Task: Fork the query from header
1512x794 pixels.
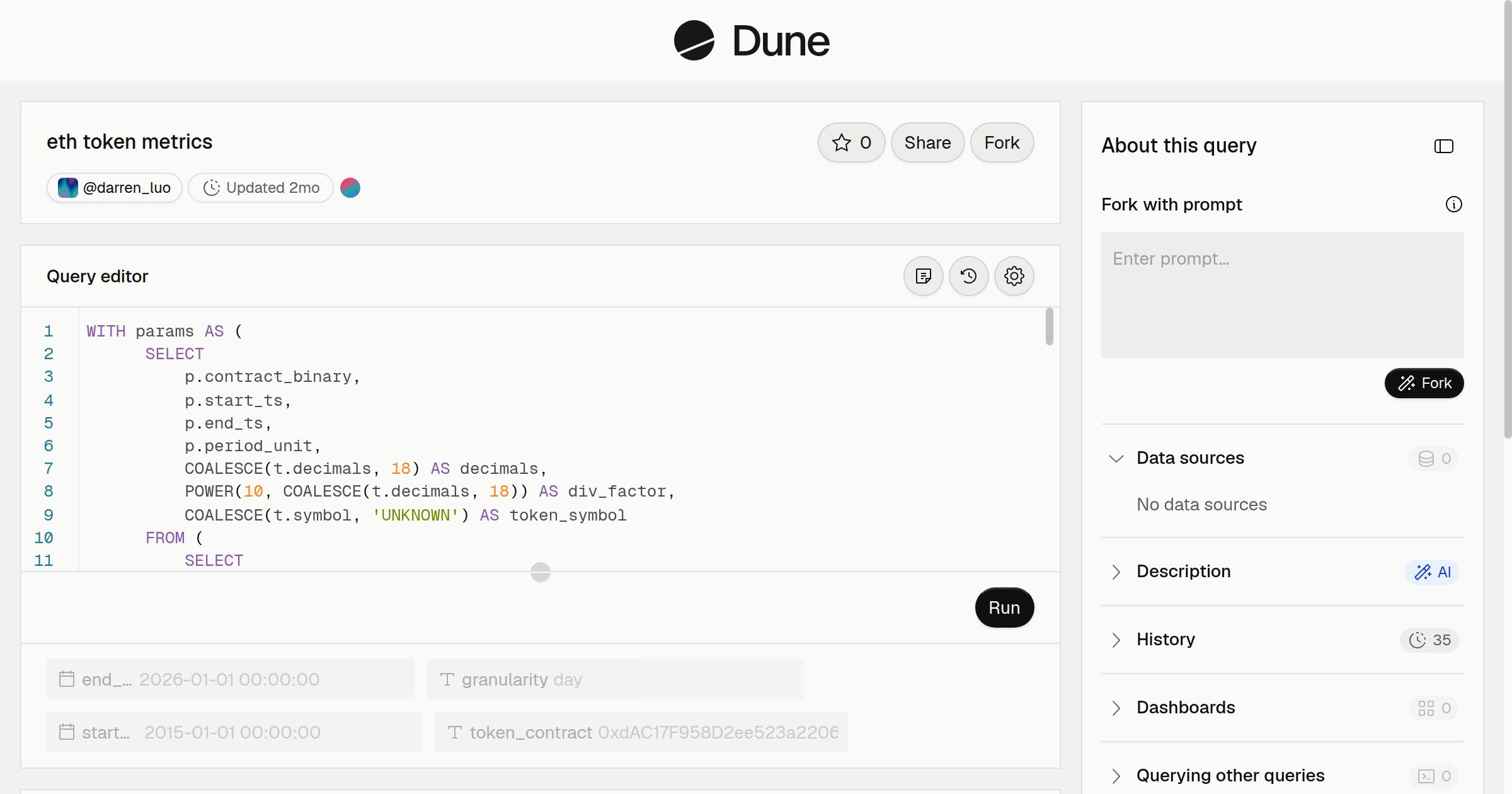Action: tap(1002, 142)
